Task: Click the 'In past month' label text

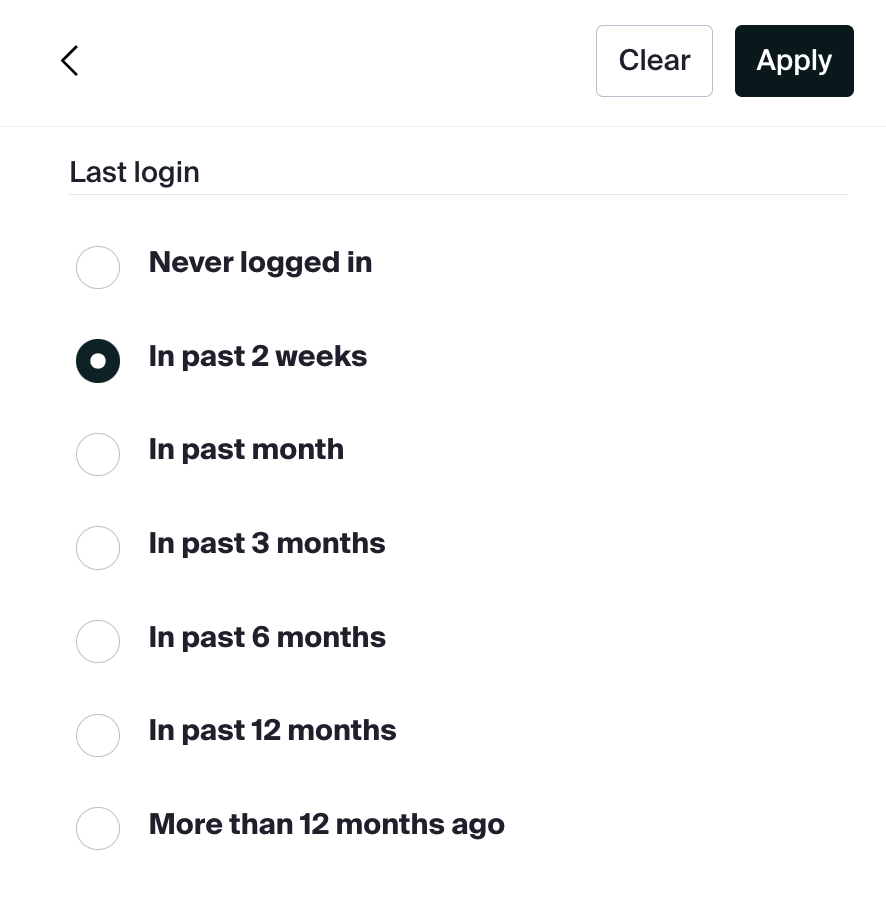Action: coord(246,450)
